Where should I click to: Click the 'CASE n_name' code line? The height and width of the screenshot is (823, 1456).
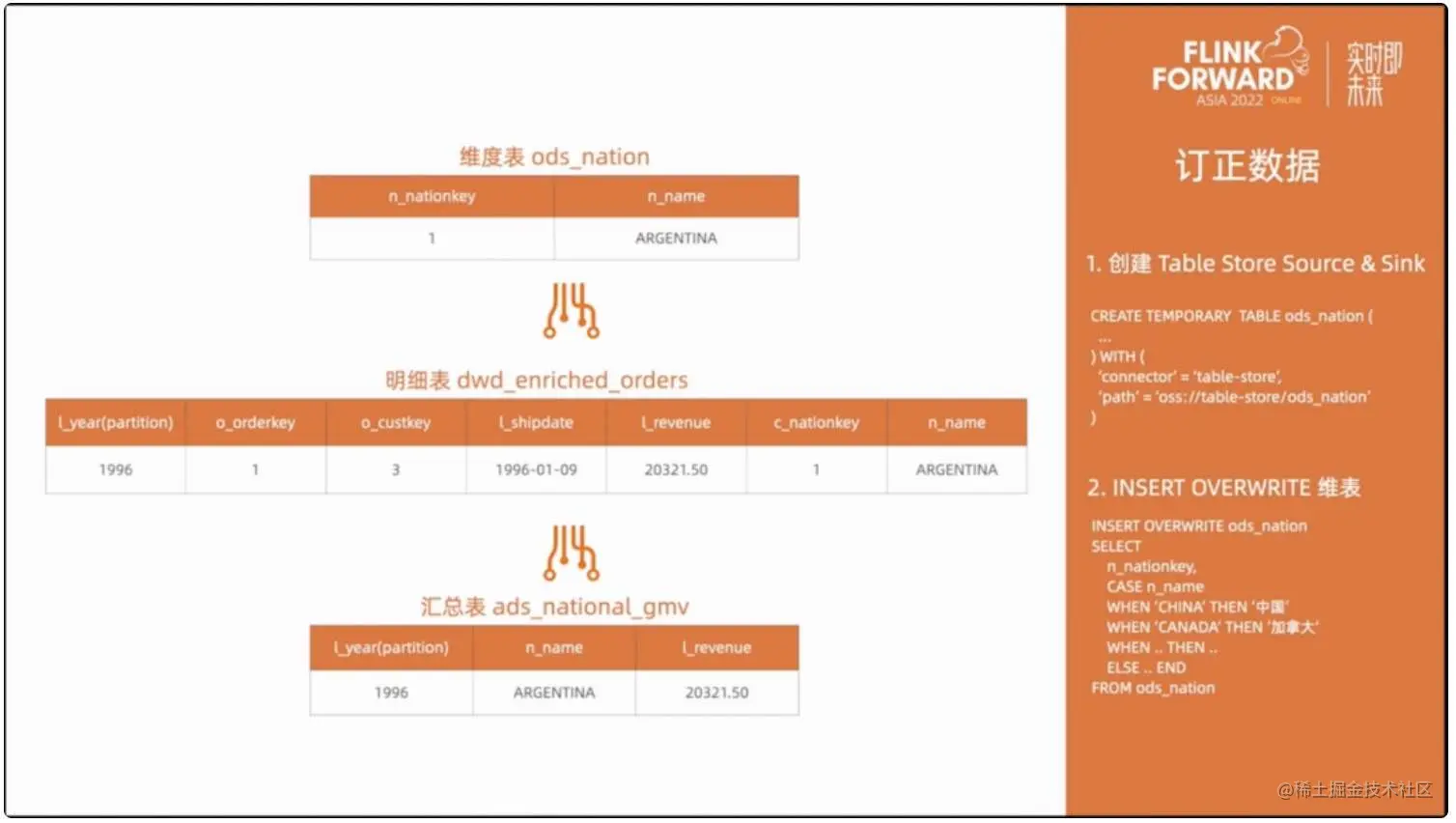1155,587
